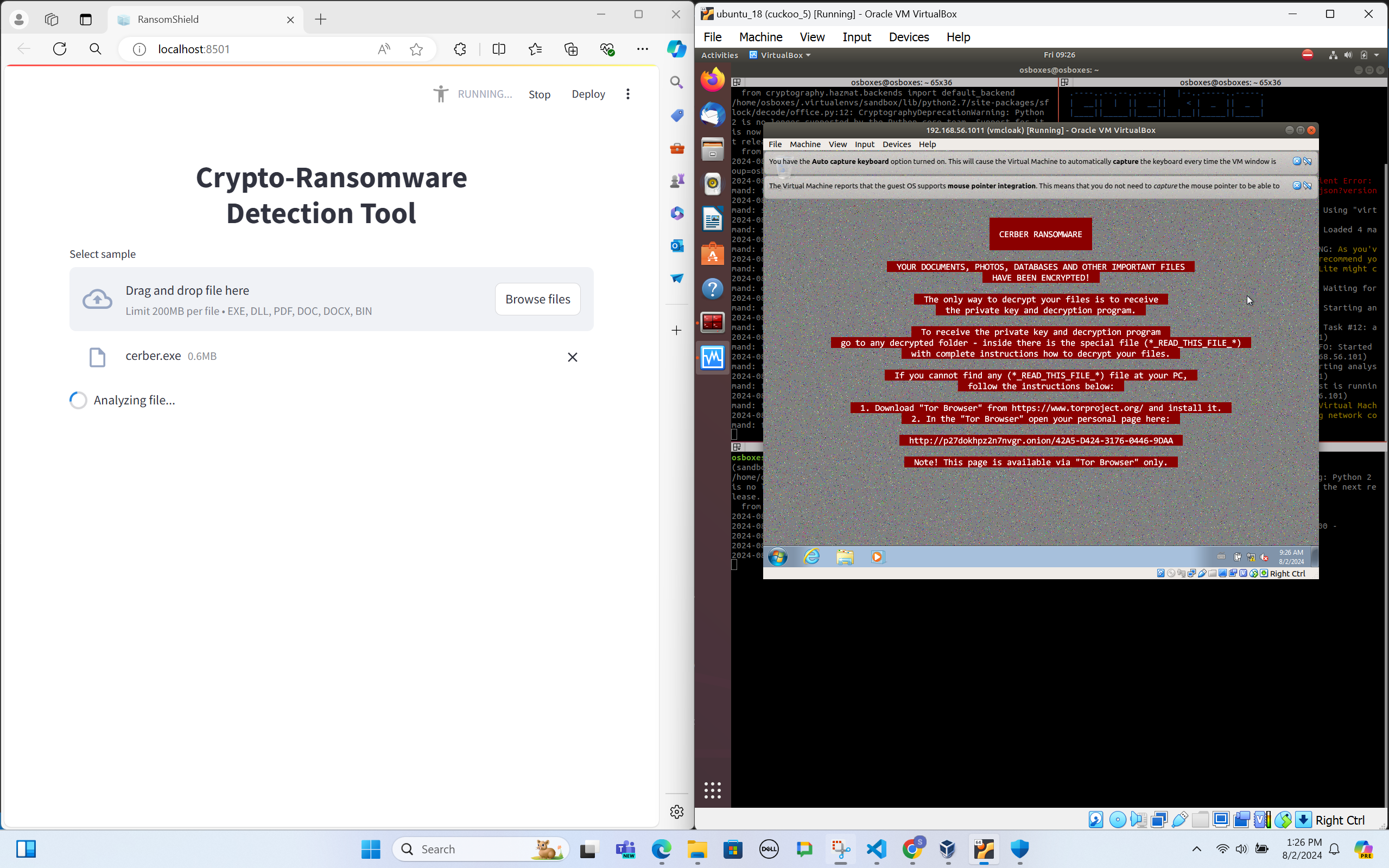
Task: Show hidden icons chevron in system tray
Action: pyautogui.click(x=1197, y=849)
